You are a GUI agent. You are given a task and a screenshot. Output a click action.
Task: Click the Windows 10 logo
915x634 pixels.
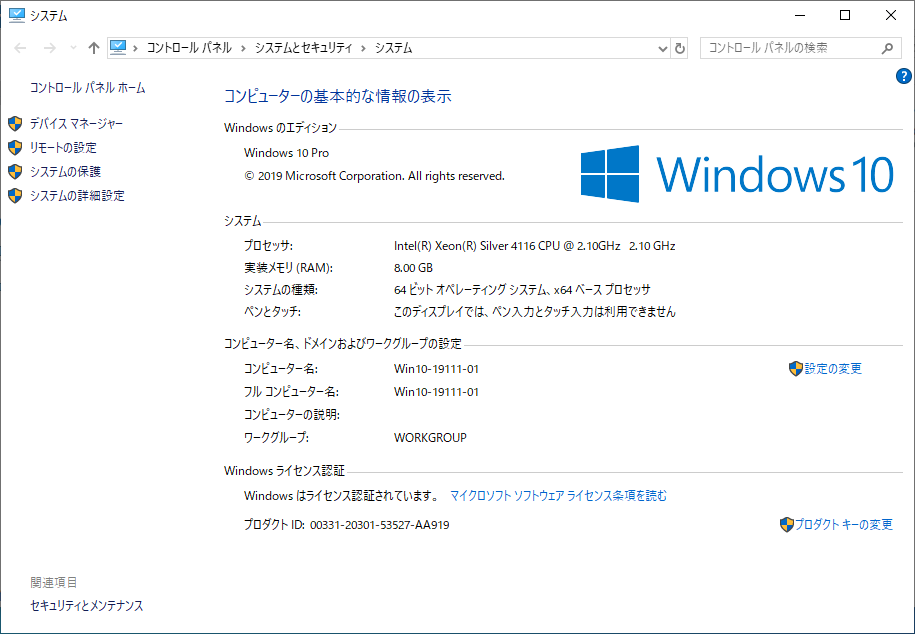point(737,174)
